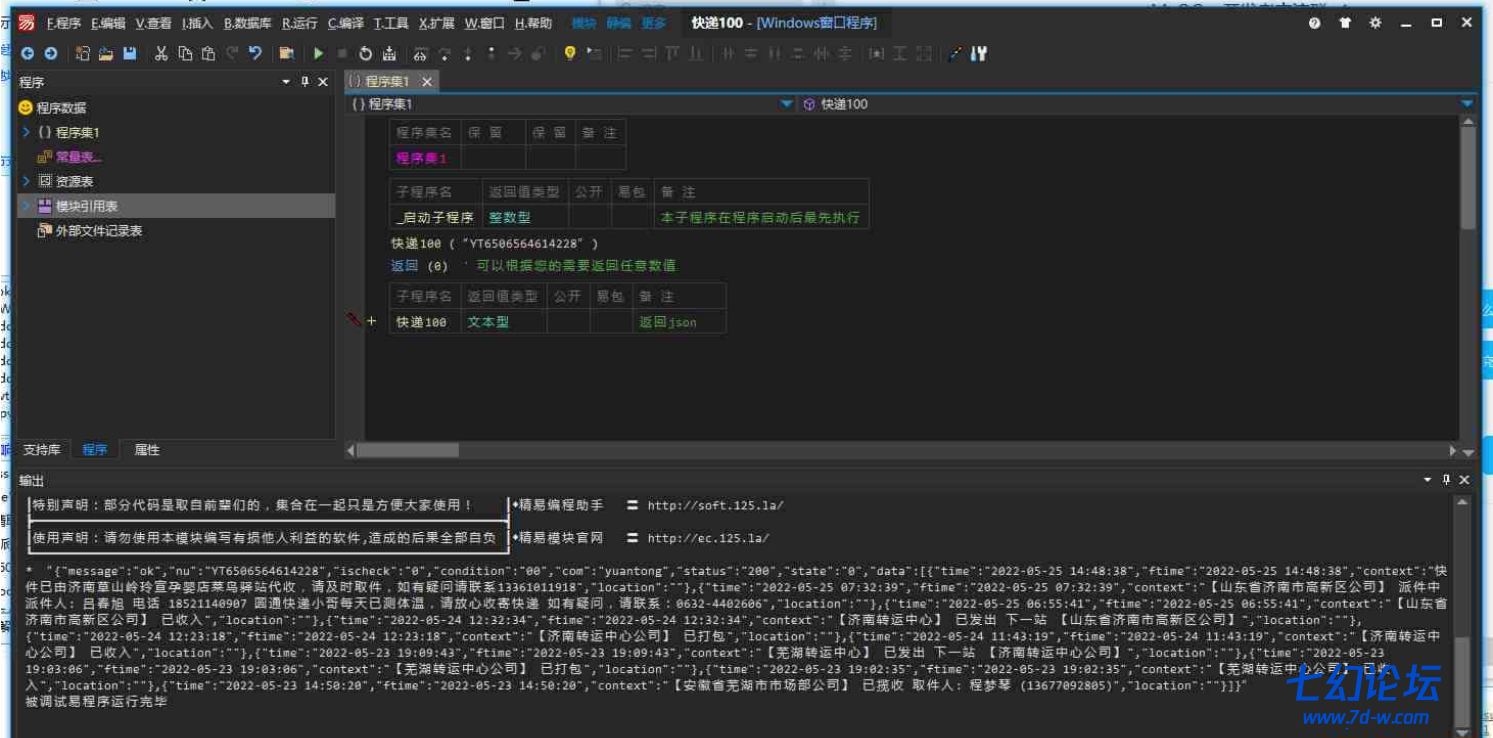Open the wrench and screwdriver tools icon
Screen dimensions: 1493x738
(x=979, y=54)
